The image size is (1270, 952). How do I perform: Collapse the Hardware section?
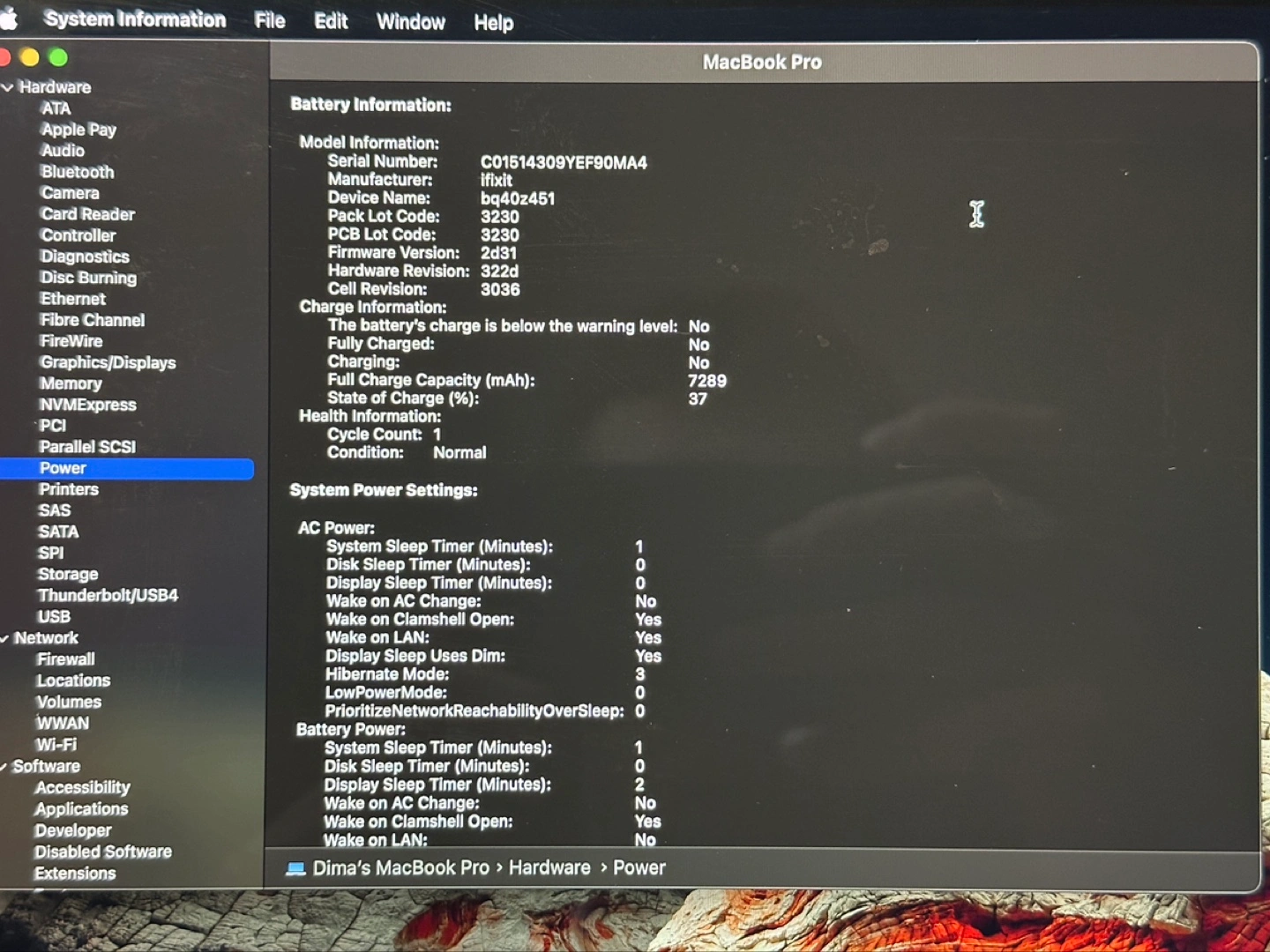8,87
